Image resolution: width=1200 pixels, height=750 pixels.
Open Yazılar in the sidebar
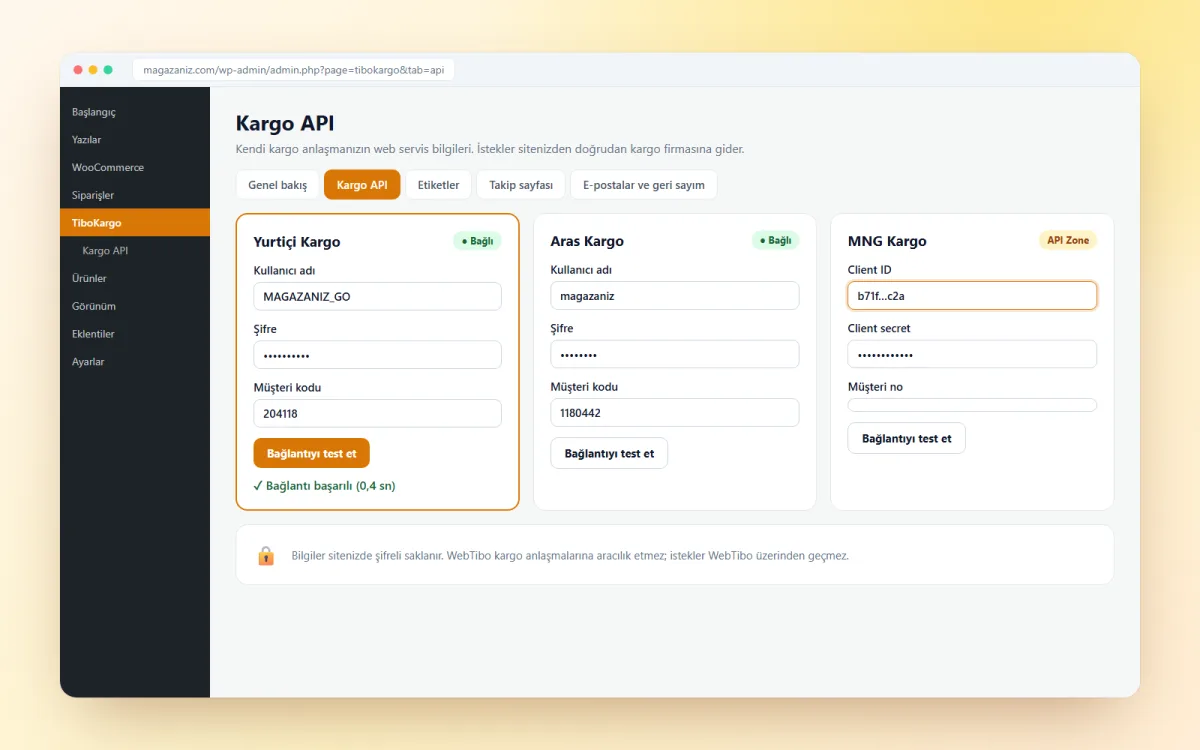(135, 140)
